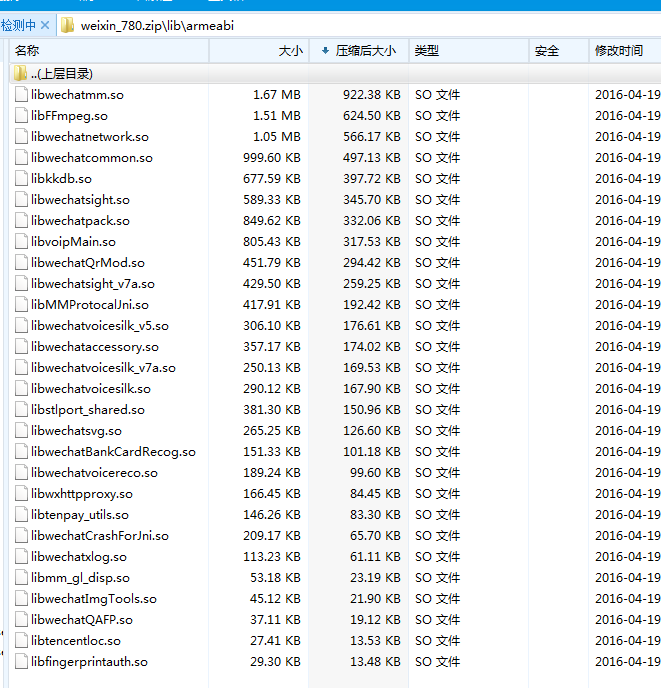Click libkkdb.so file icon
The height and width of the screenshot is (688, 661).
click(x=21, y=179)
